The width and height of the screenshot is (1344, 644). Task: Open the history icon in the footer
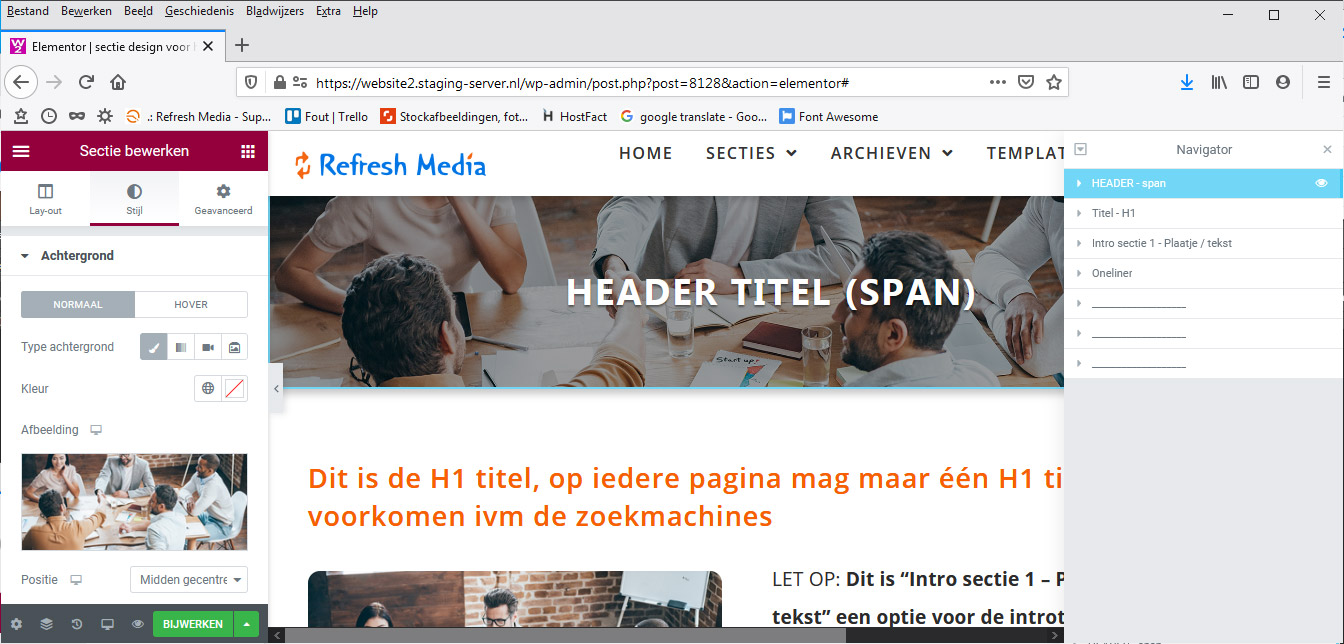coord(77,624)
